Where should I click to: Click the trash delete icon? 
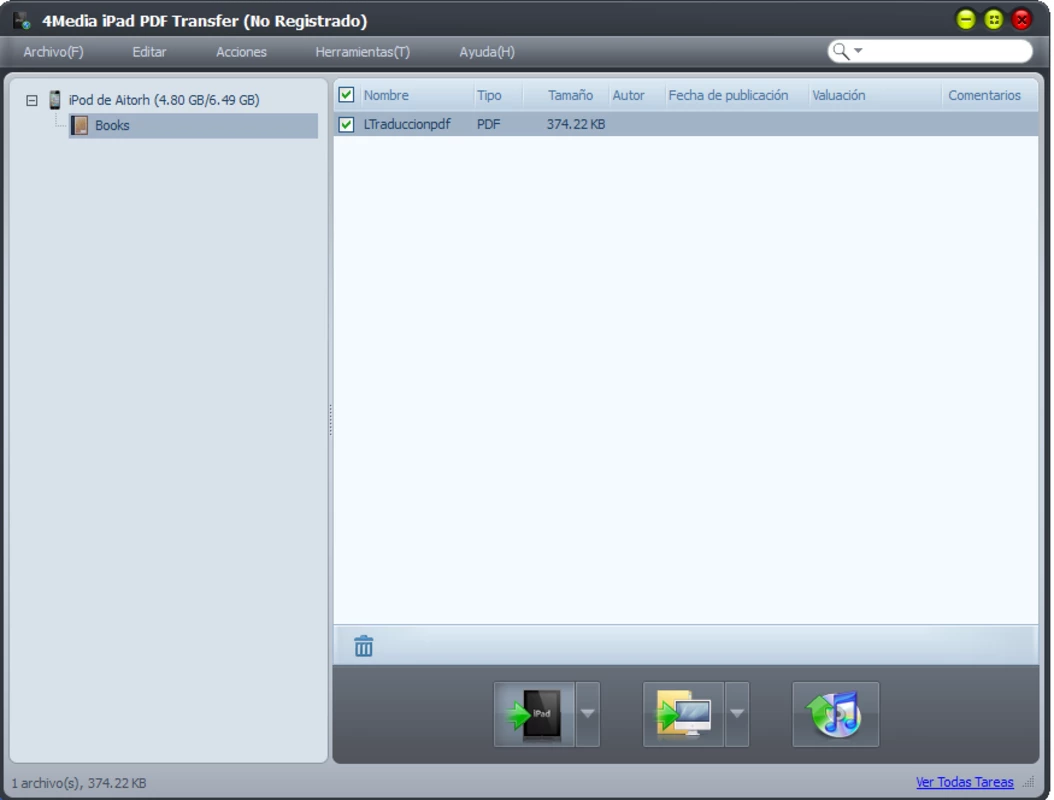(364, 646)
